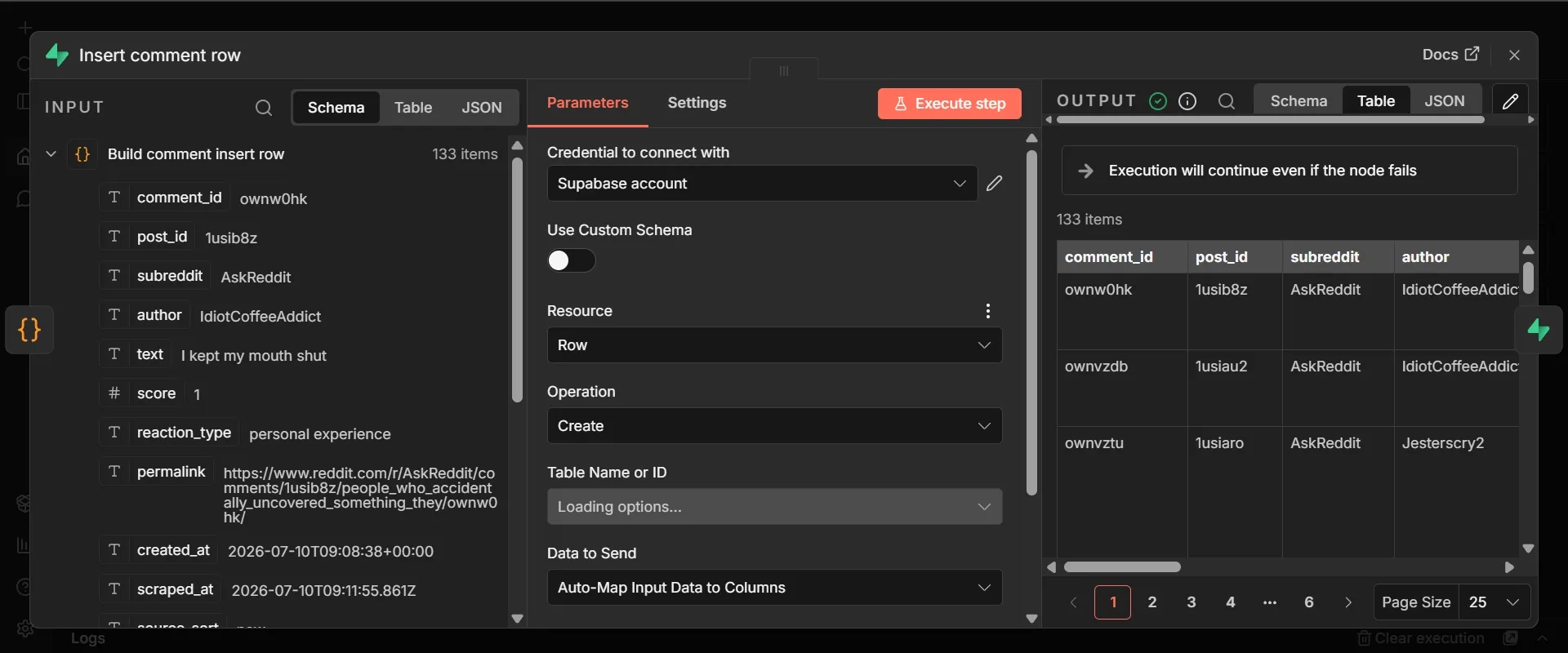
Task: Switch output view to Table
Action: tap(1376, 101)
